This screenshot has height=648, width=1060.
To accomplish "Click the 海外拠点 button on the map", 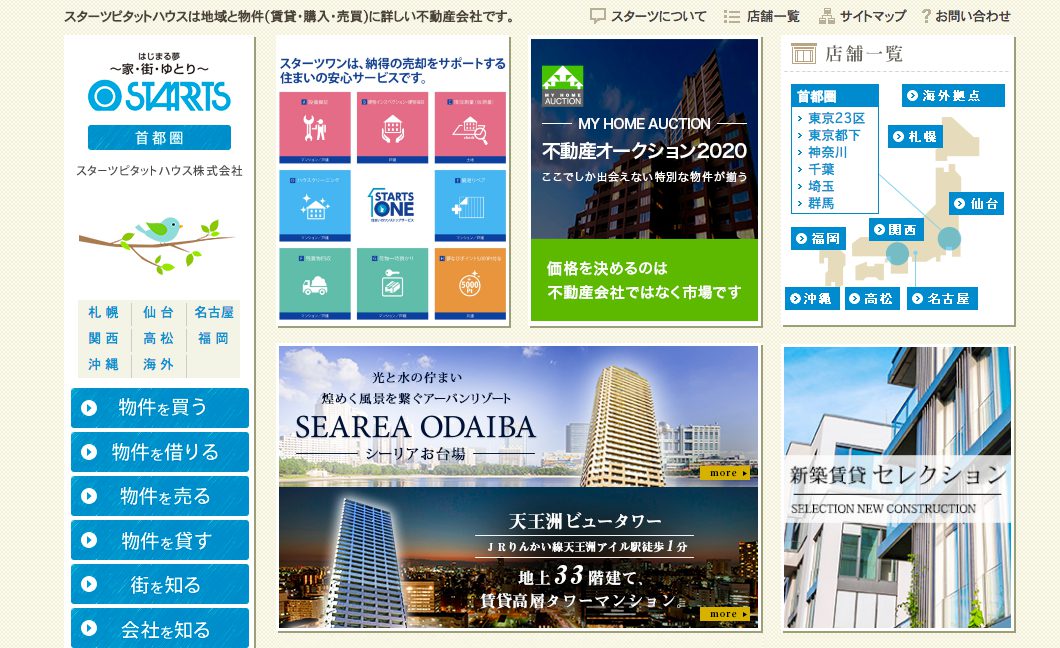I will (940, 96).
